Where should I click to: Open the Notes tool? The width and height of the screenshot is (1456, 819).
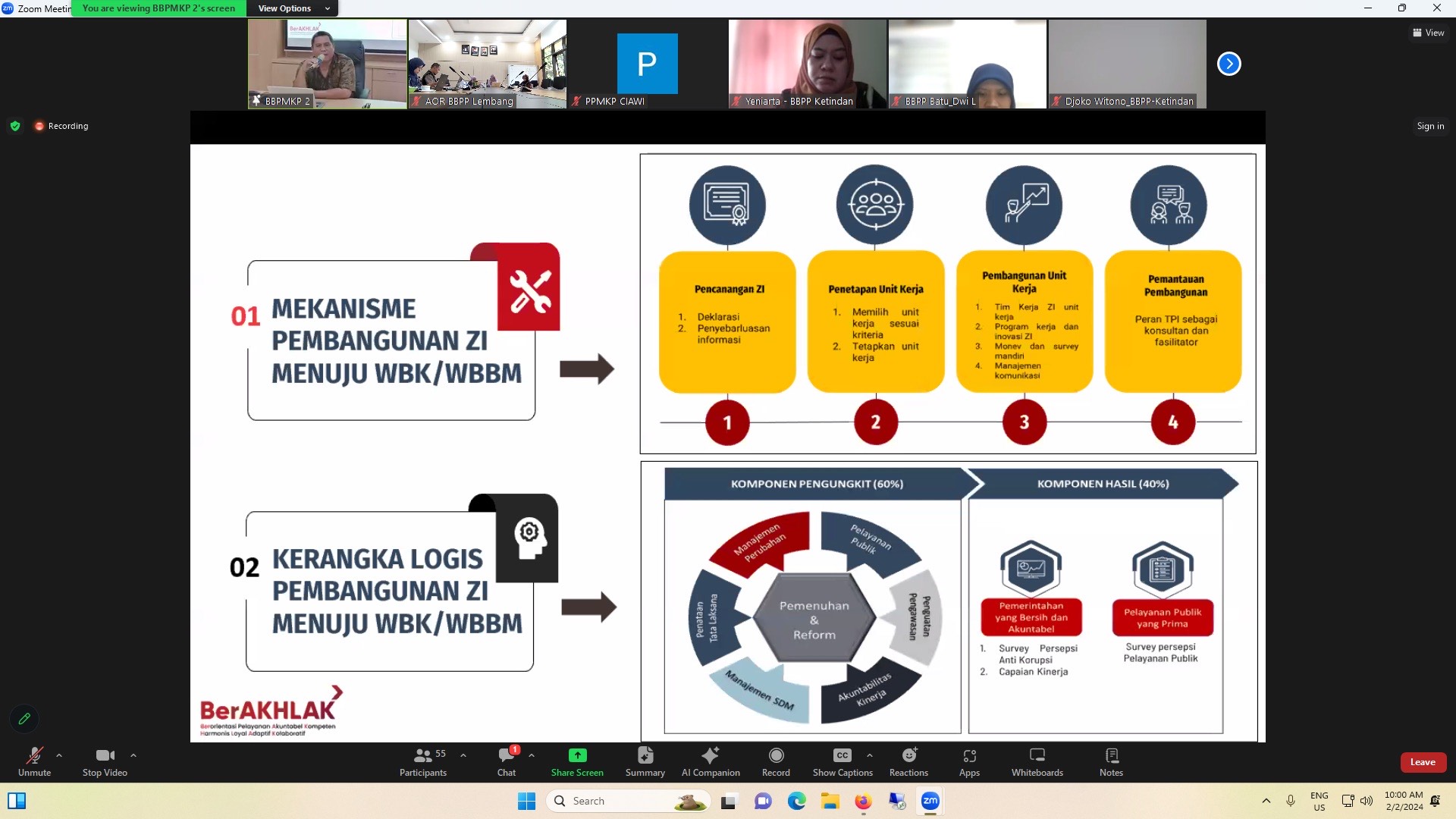[x=1111, y=761]
